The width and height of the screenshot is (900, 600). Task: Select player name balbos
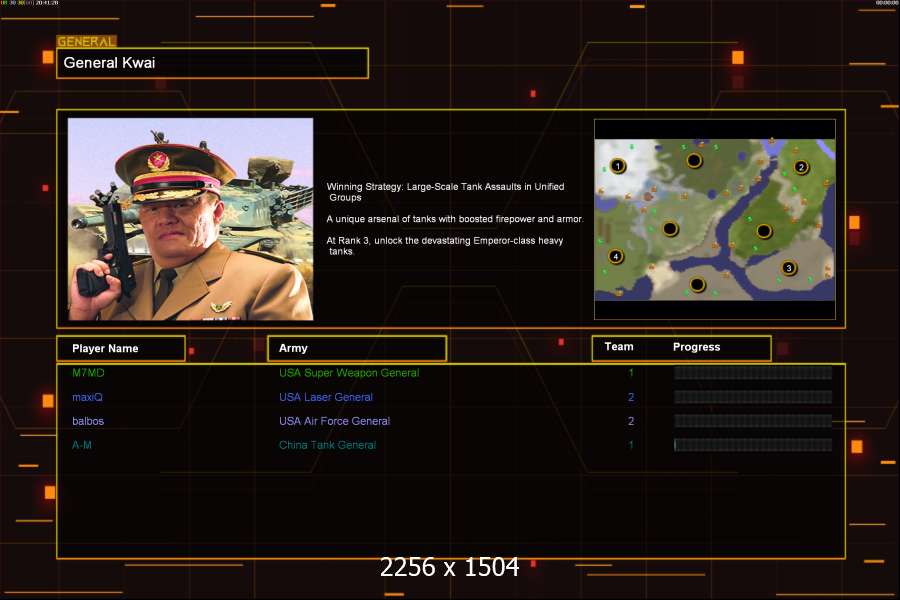click(88, 421)
